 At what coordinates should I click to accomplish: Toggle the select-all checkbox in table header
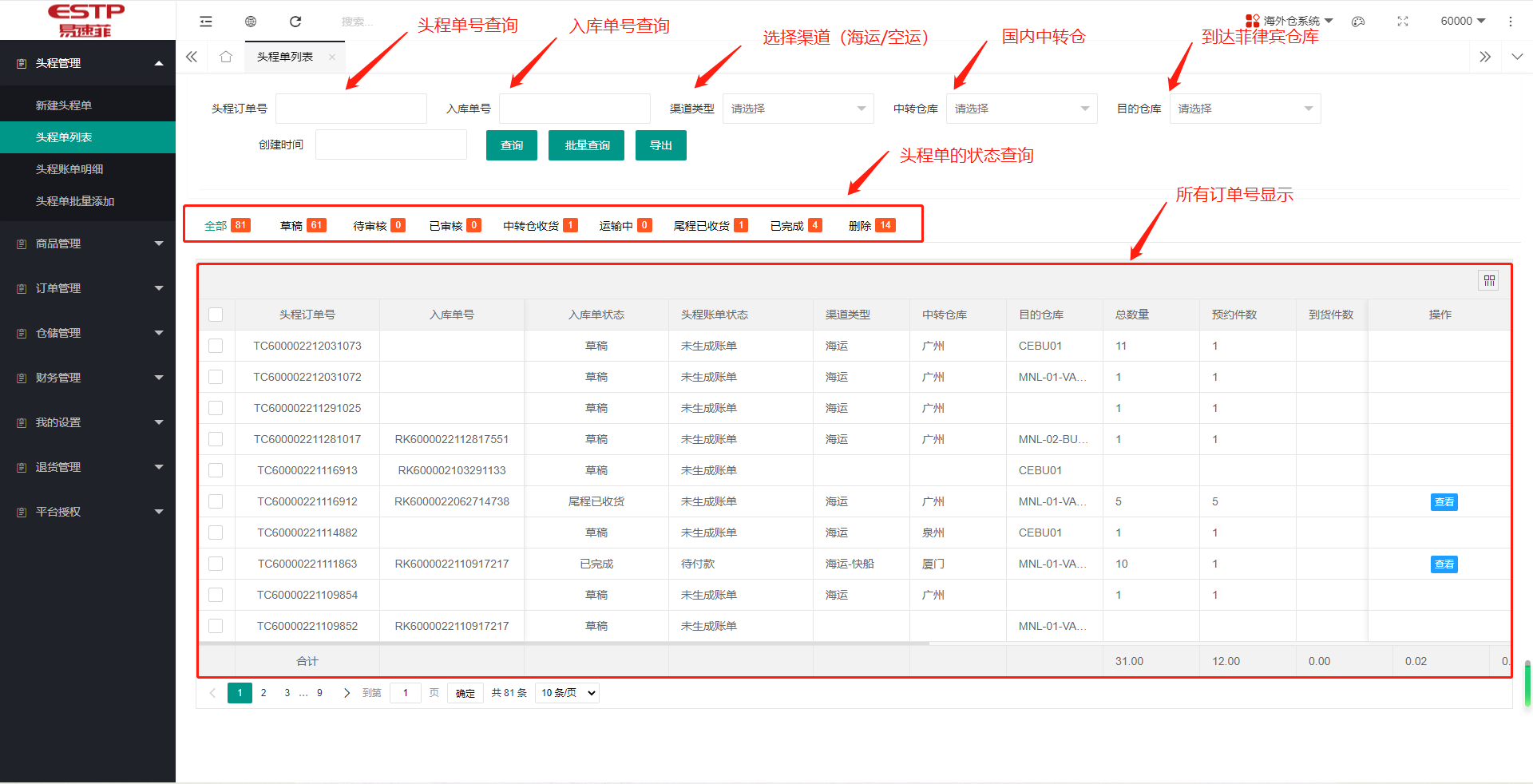coord(216,314)
